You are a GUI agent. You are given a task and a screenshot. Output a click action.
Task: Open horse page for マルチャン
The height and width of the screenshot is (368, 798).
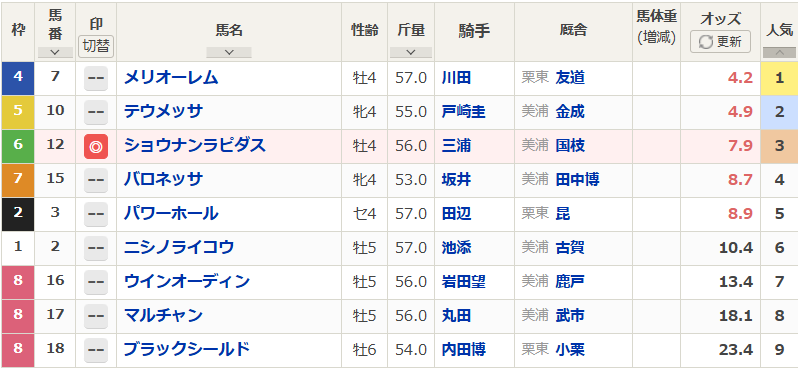(163, 316)
